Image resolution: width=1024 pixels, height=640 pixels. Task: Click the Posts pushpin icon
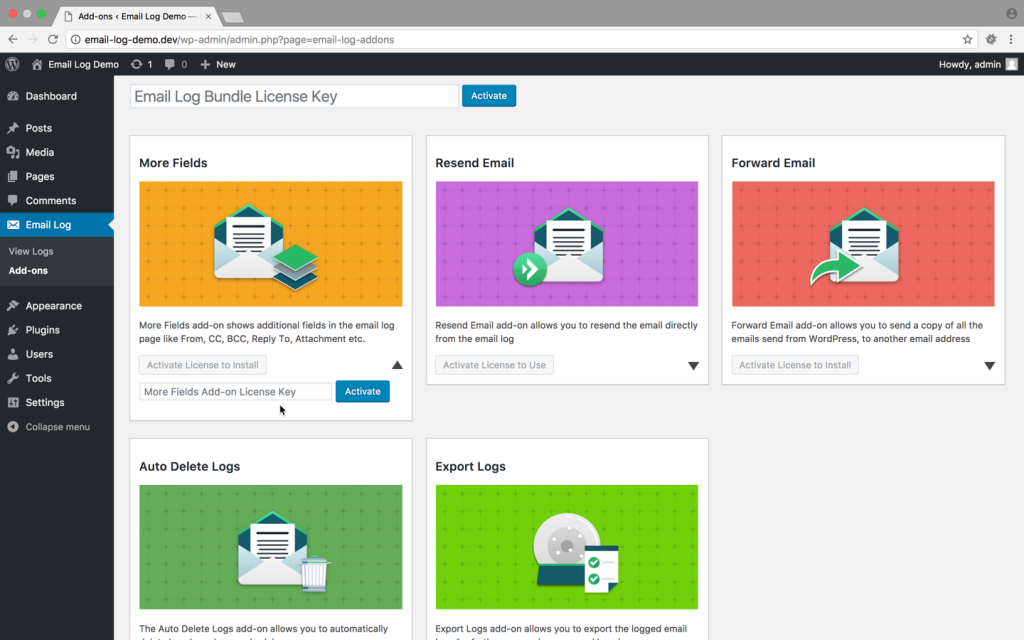coord(13,128)
